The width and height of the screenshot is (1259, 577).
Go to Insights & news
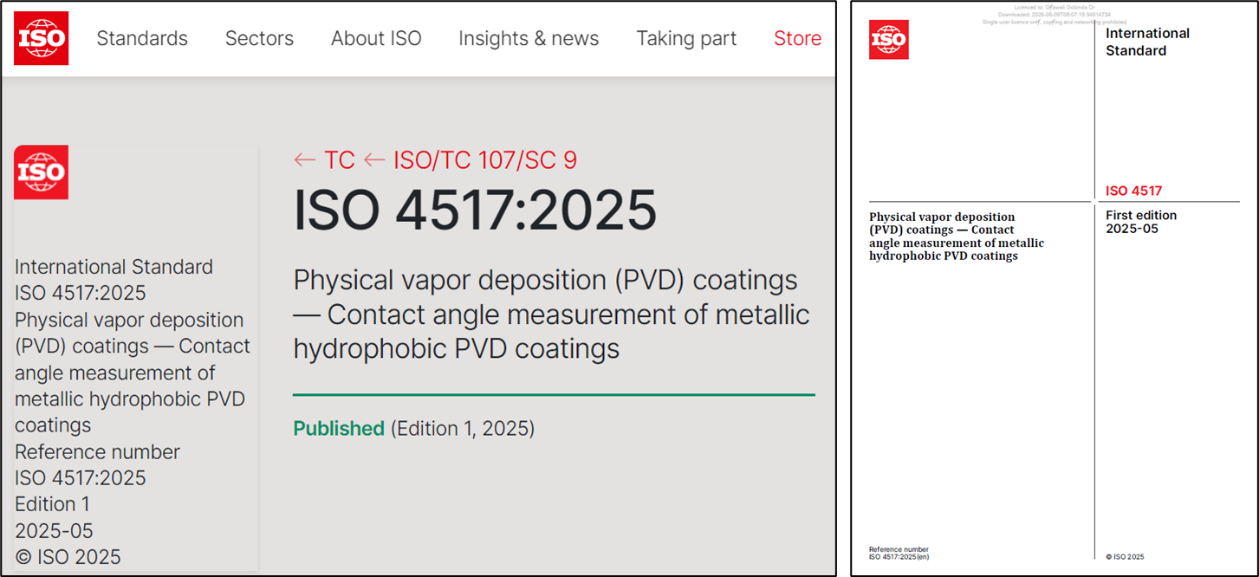pos(528,38)
